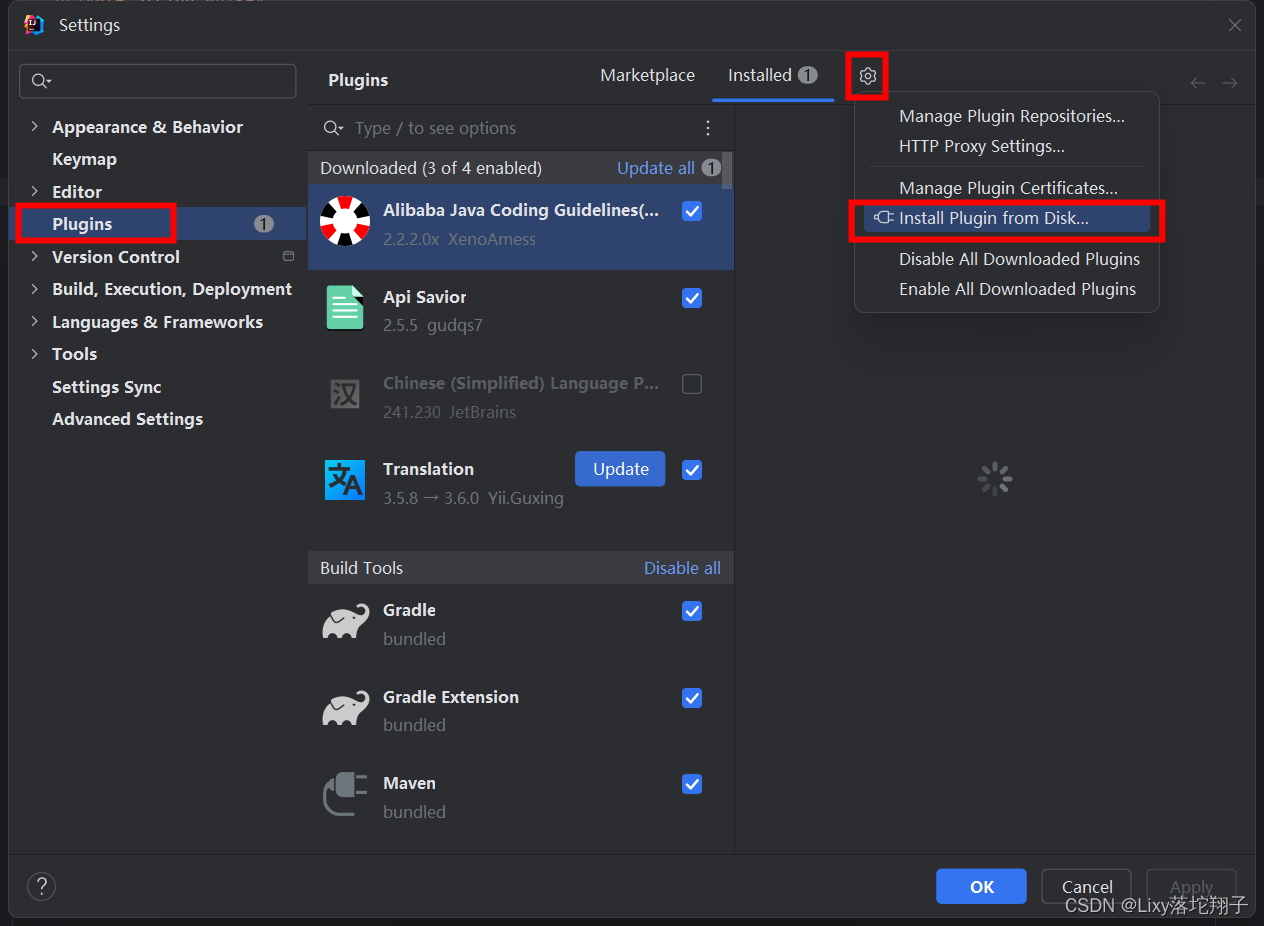Toggle the Gradle Extension checkbox

coord(692,698)
